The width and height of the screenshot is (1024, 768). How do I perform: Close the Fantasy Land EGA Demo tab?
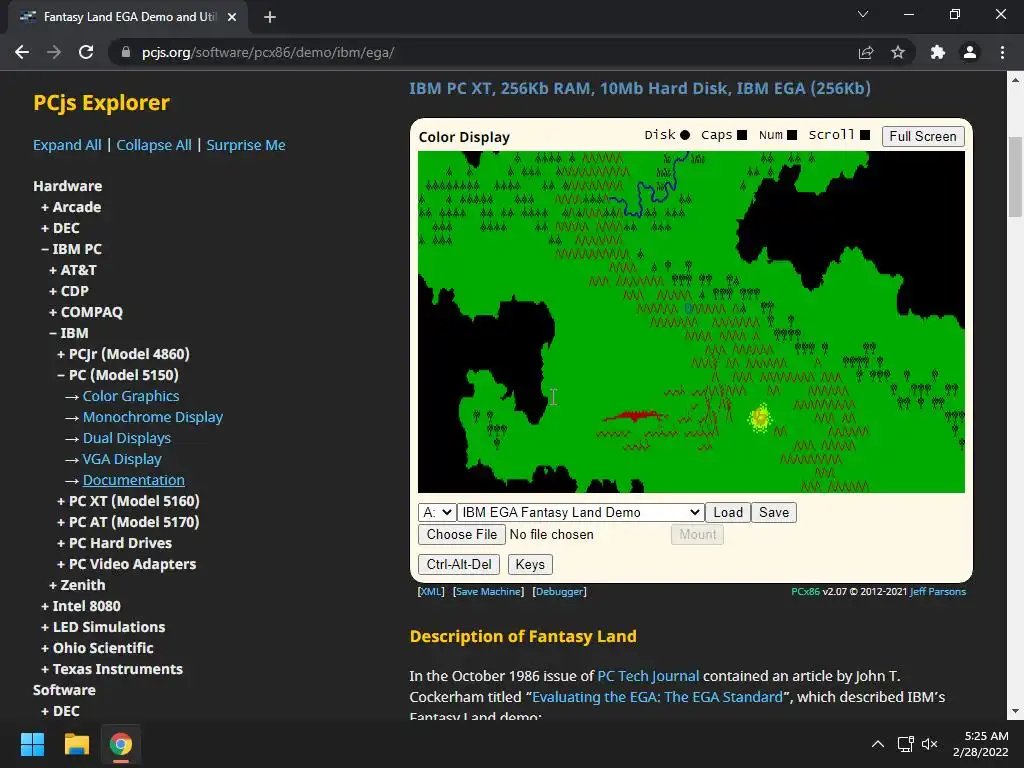tap(232, 17)
